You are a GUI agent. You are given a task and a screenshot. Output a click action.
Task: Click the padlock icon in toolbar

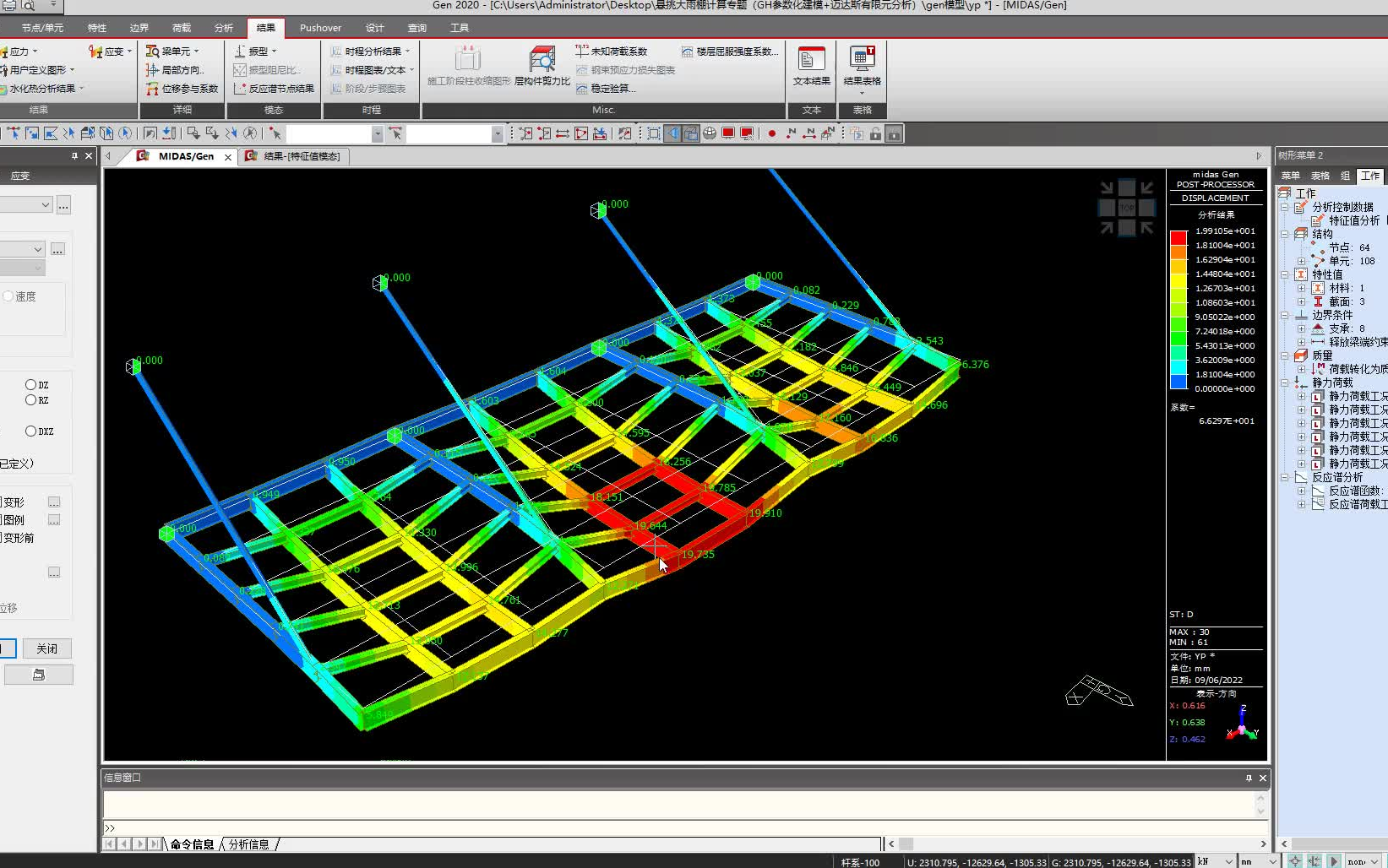pyautogui.click(x=875, y=133)
